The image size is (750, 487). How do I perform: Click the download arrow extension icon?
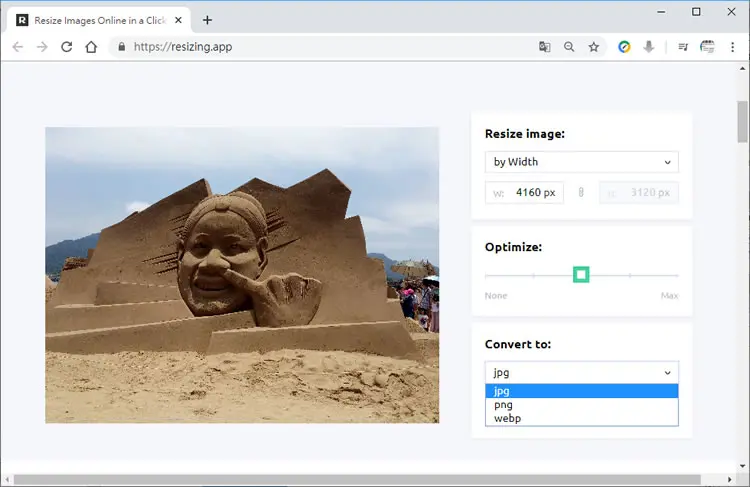point(649,47)
